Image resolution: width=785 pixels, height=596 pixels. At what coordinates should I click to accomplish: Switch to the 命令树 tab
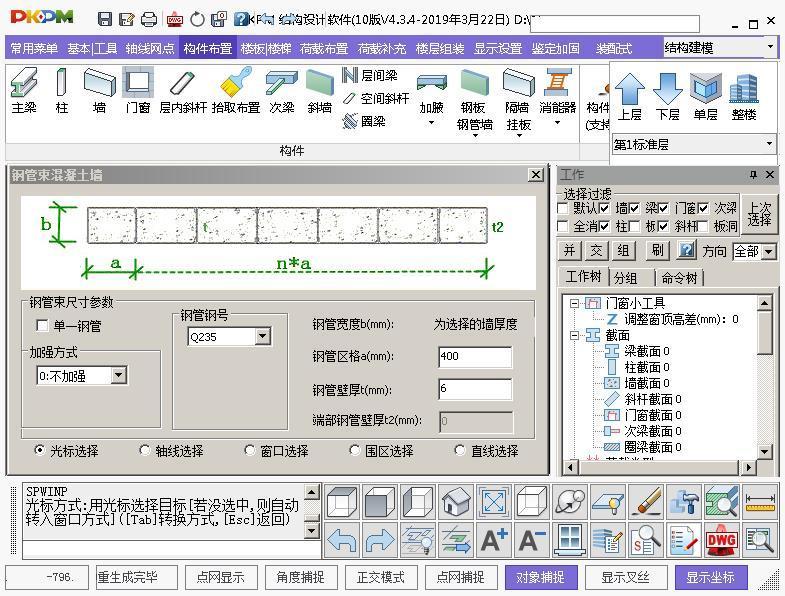[679, 277]
